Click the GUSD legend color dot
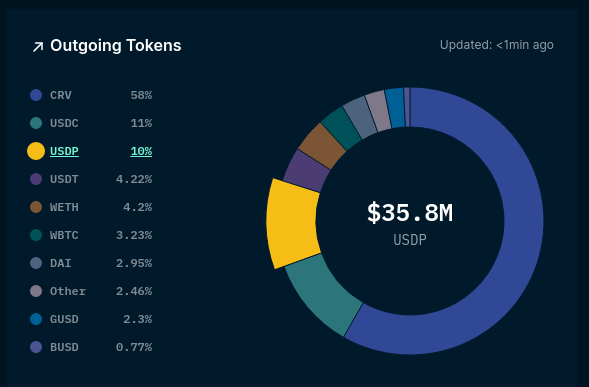 (36, 319)
